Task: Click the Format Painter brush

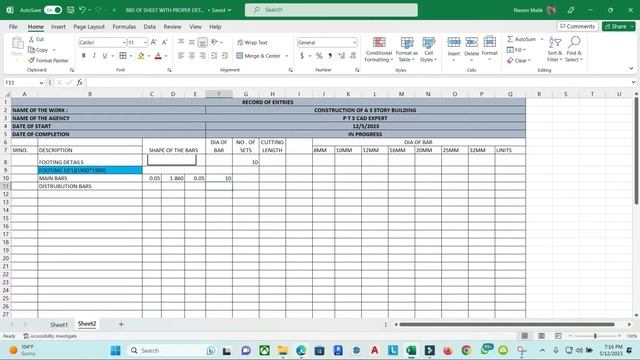Action: point(31,60)
